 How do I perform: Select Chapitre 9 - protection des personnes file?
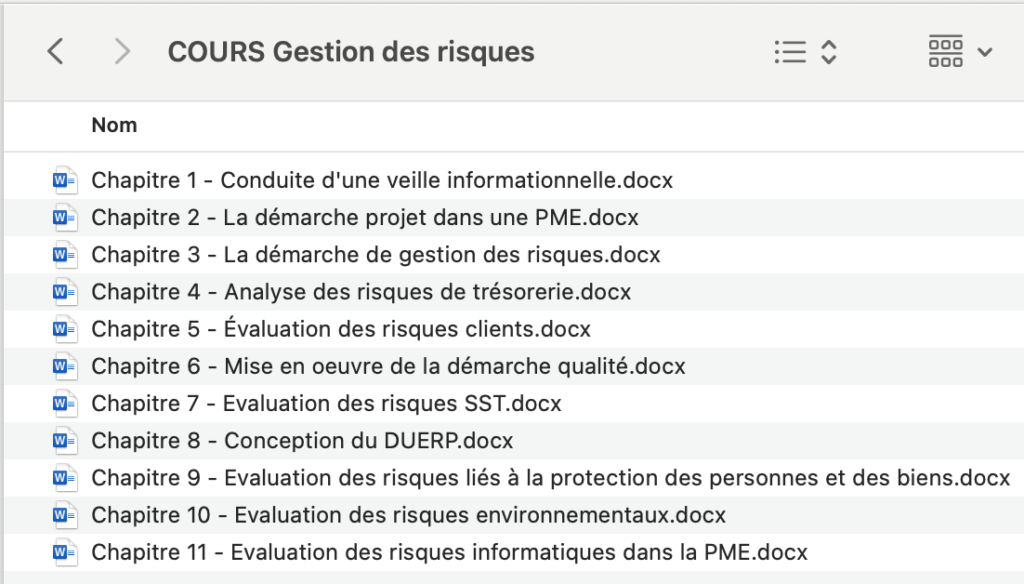click(514, 478)
